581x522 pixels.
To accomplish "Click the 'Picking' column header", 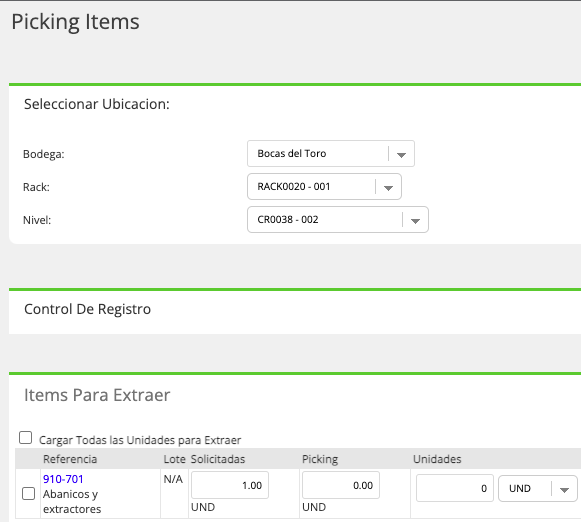I will tap(320, 459).
